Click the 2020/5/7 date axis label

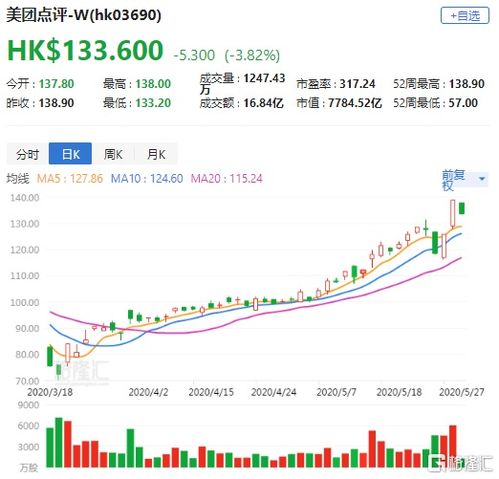pyautogui.click(x=336, y=392)
